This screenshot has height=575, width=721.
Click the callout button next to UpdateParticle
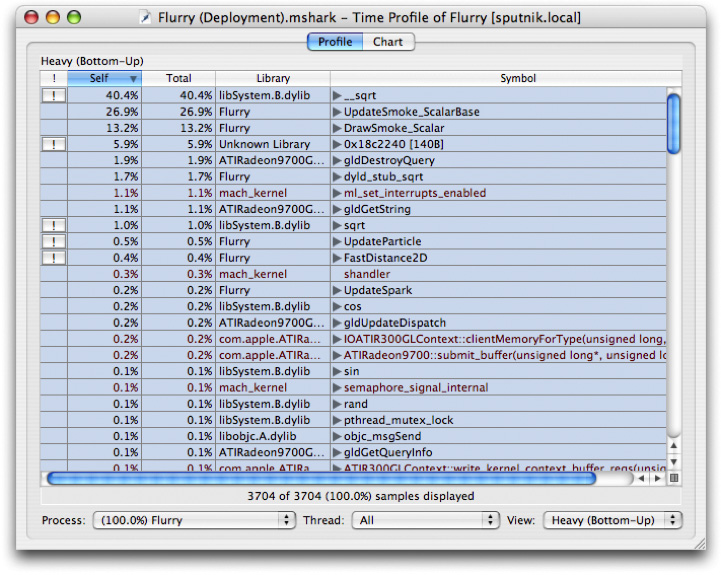pyautogui.click(x=53, y=242)
